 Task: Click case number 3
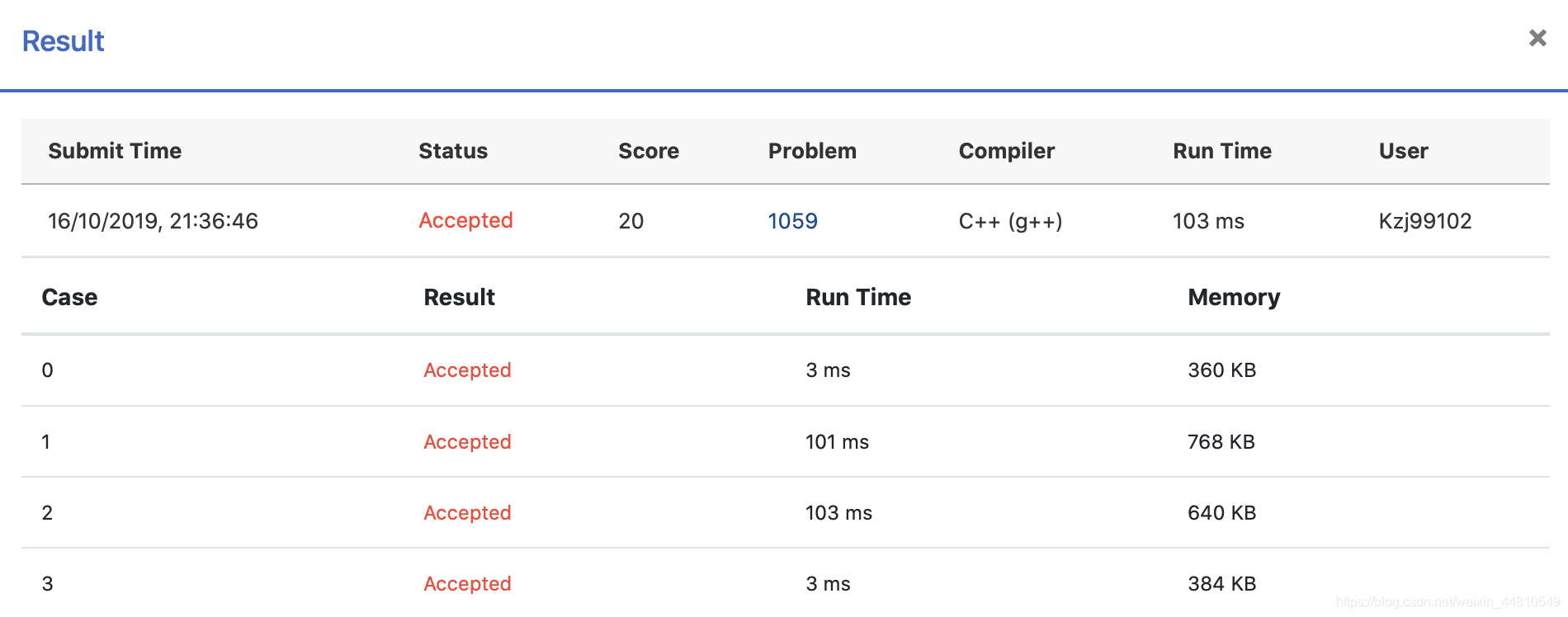point(47,584)
